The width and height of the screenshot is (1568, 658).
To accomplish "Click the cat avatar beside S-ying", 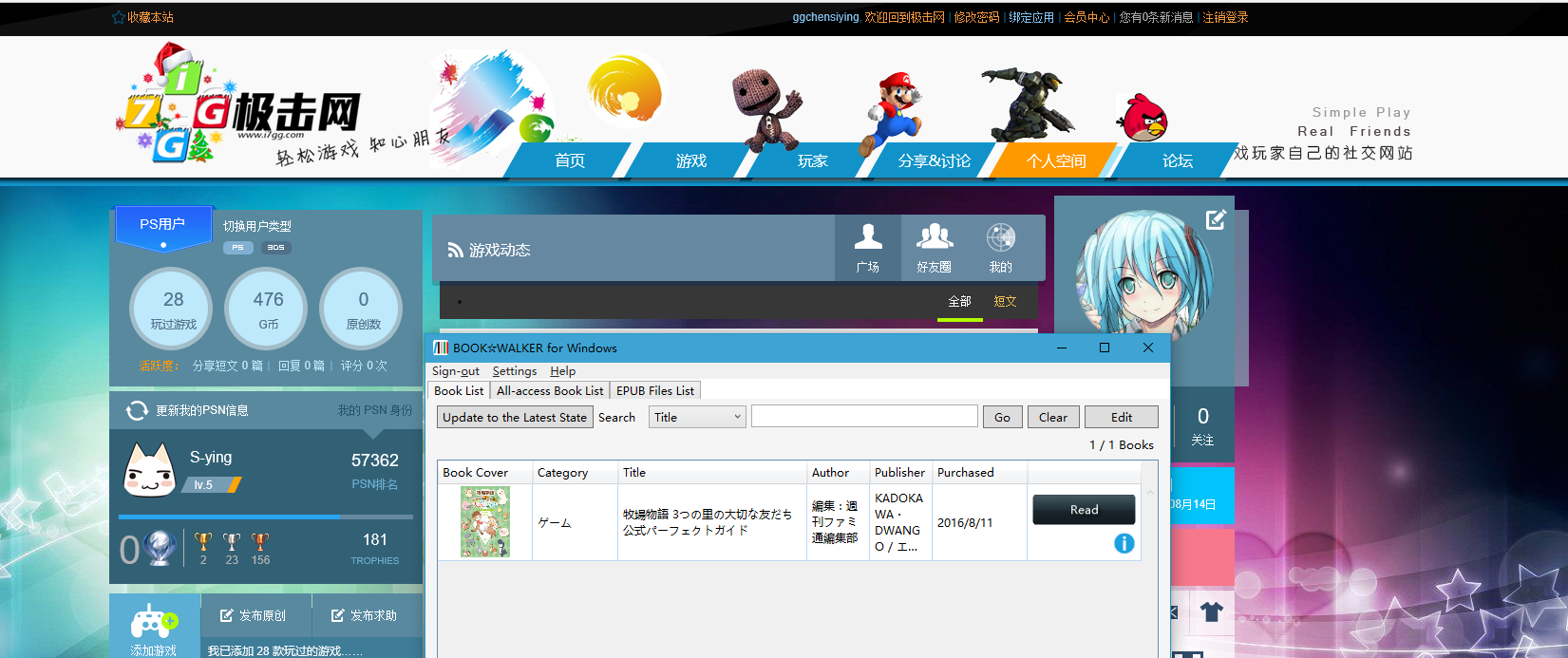I will point(150,469).
